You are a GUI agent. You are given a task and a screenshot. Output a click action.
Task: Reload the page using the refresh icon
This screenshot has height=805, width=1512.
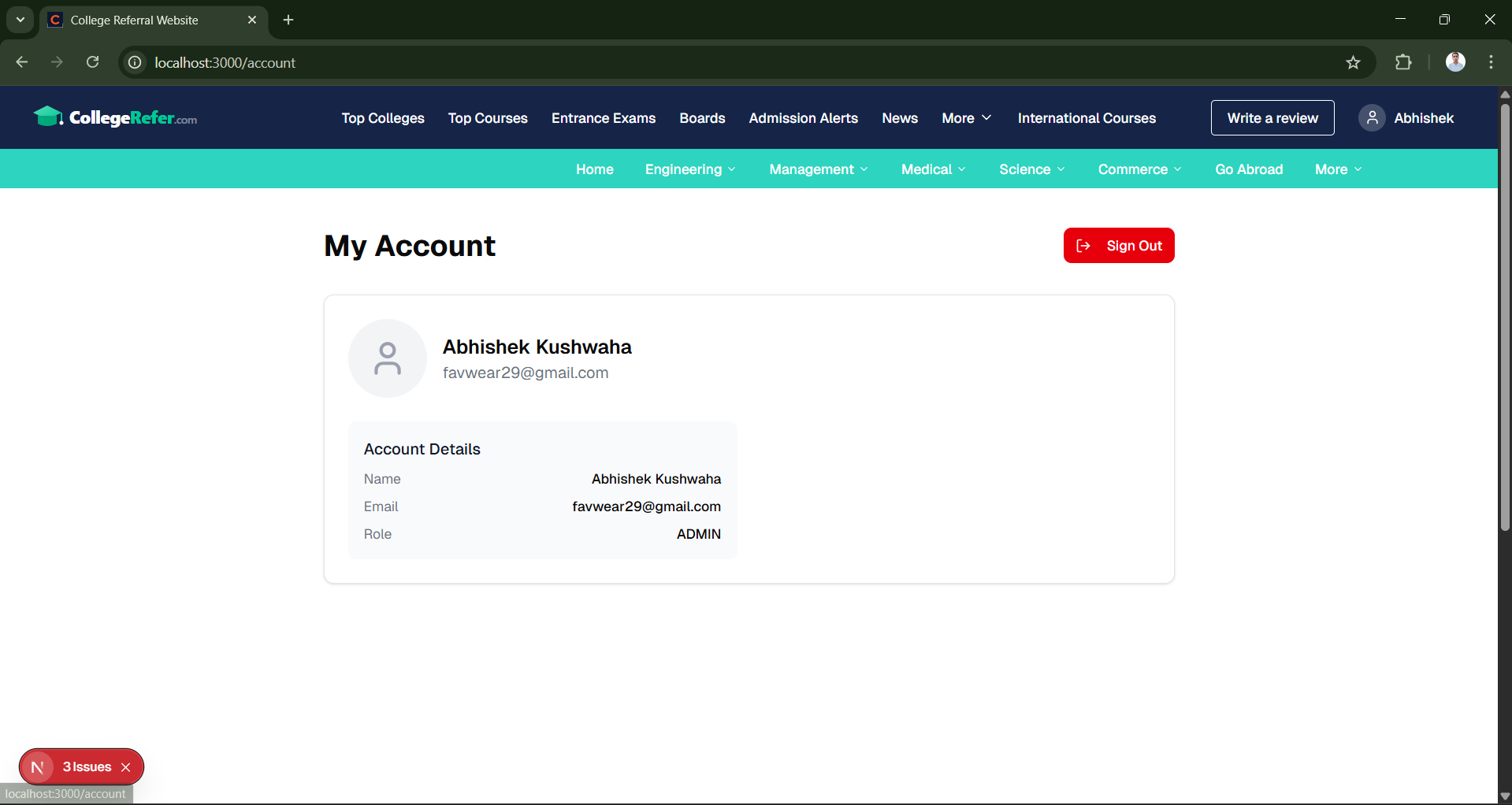click(93, 62)
